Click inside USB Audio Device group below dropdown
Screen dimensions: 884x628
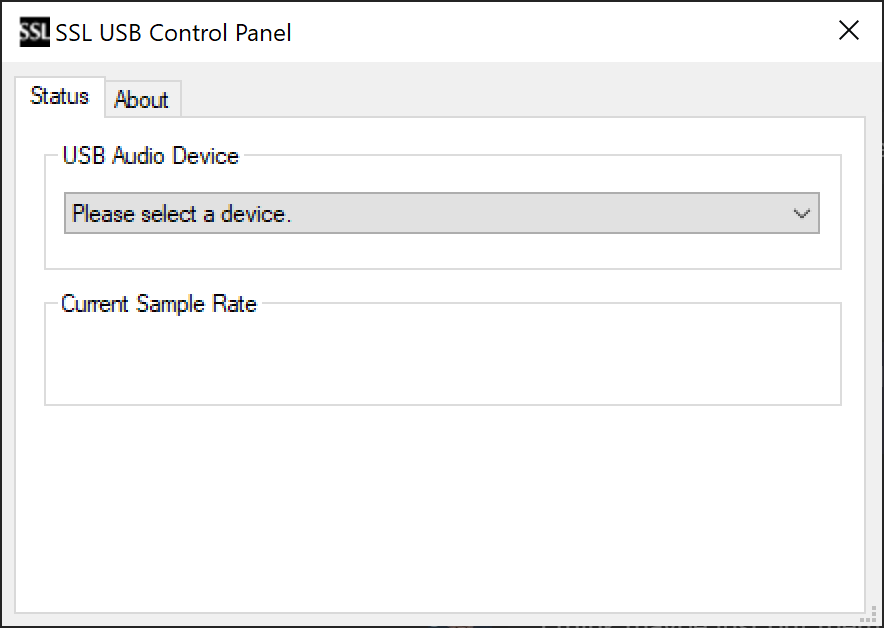pos(443,251)
